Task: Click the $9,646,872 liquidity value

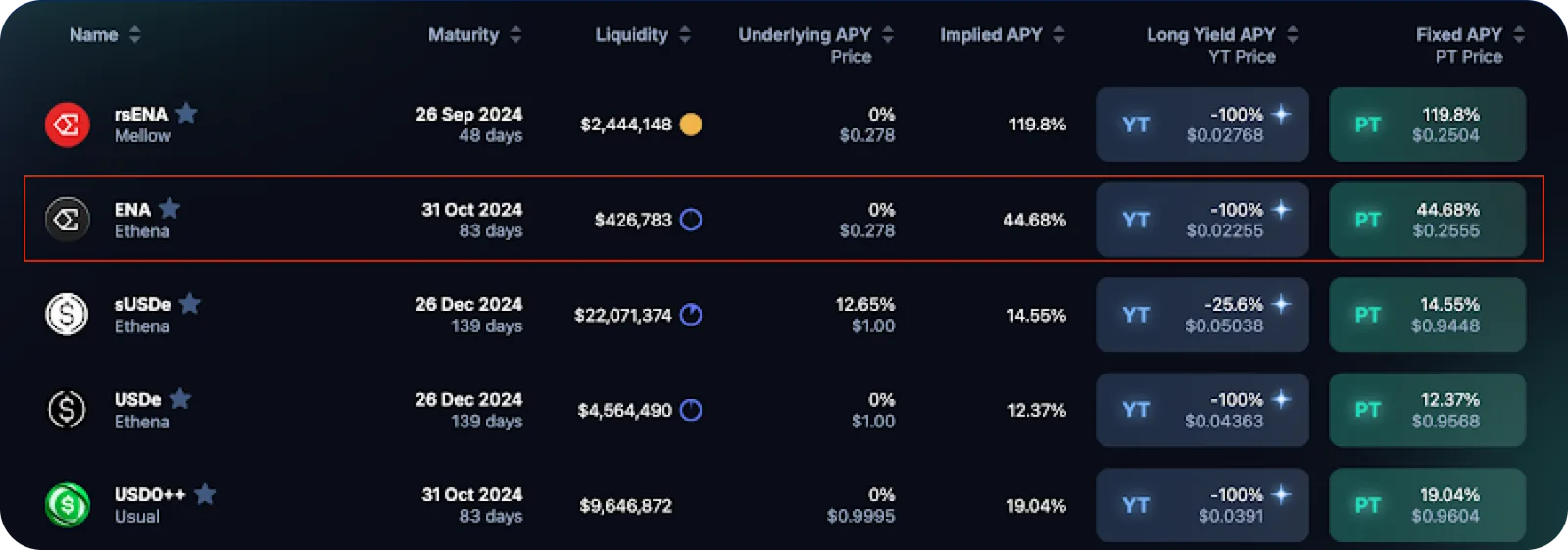Action: pyautogui.click(x=626, y=506)
